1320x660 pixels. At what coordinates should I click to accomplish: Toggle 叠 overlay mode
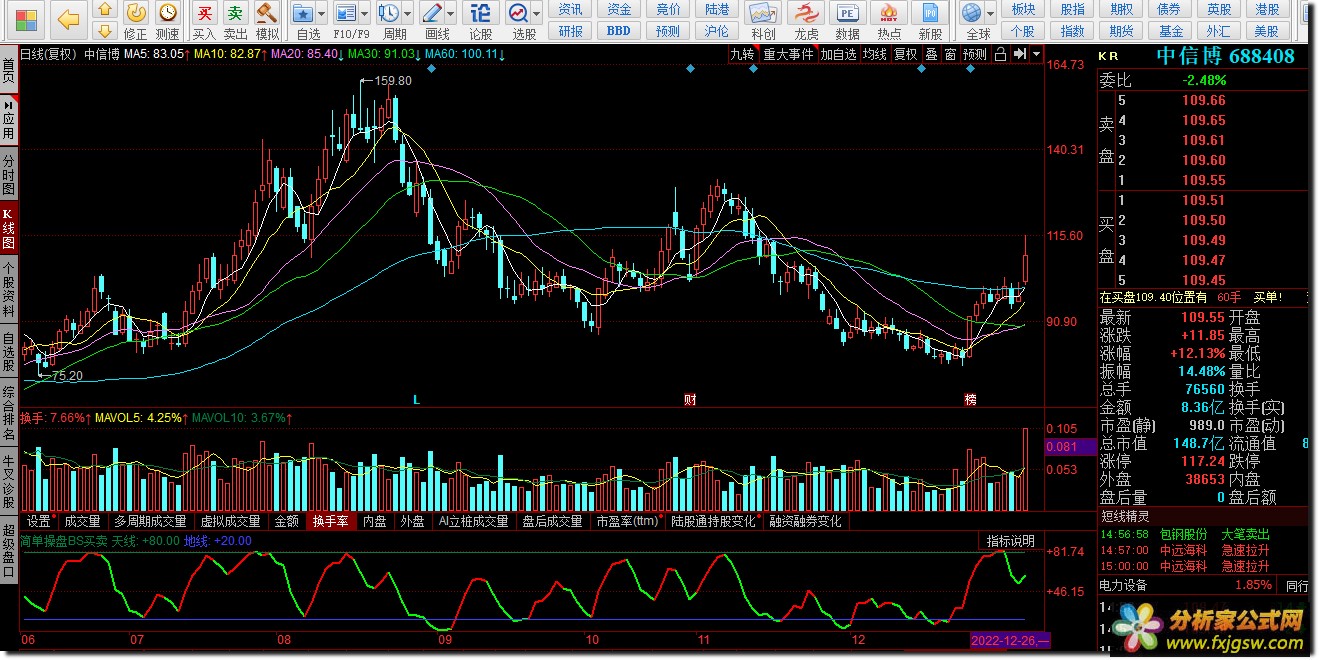tap(931, 54)
